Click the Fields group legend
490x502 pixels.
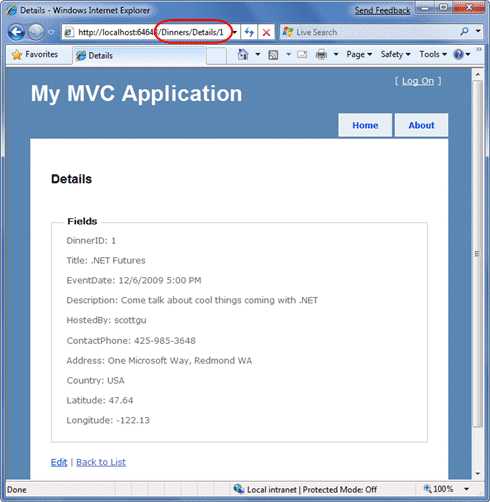point(82,221)
